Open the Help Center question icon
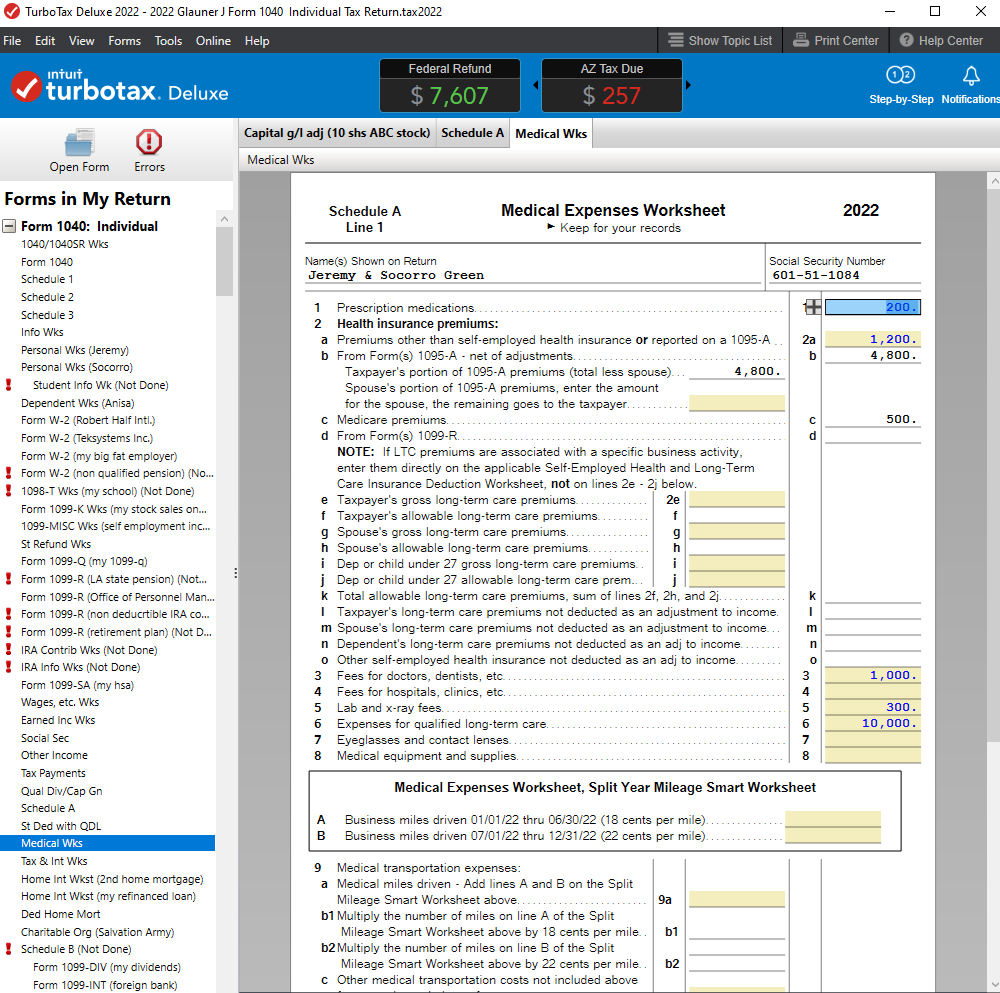Viewport: 1000px width, 993px height. tap(906, 40)
